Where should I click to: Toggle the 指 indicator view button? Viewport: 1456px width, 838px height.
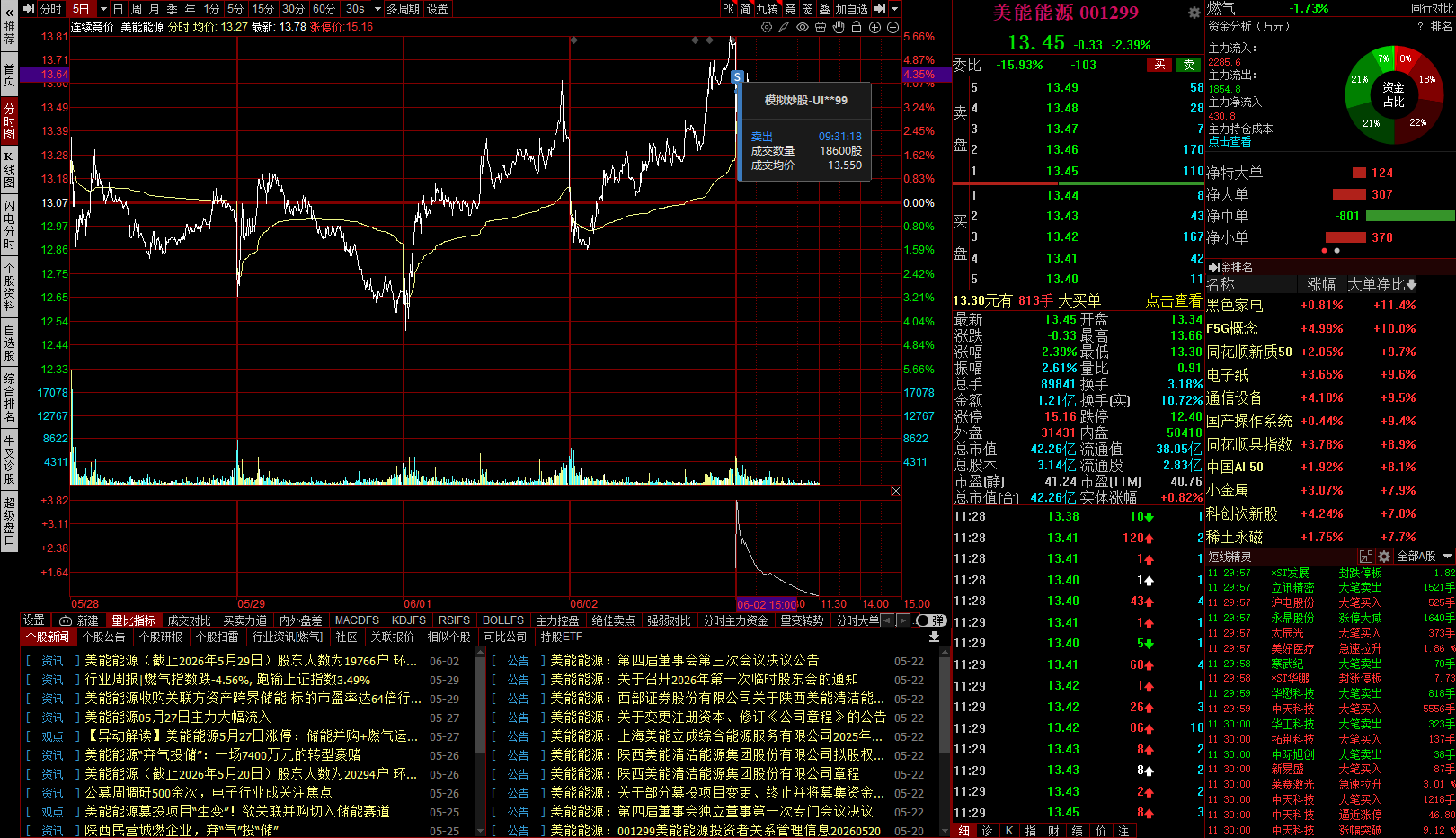(x=1031, y=831)
